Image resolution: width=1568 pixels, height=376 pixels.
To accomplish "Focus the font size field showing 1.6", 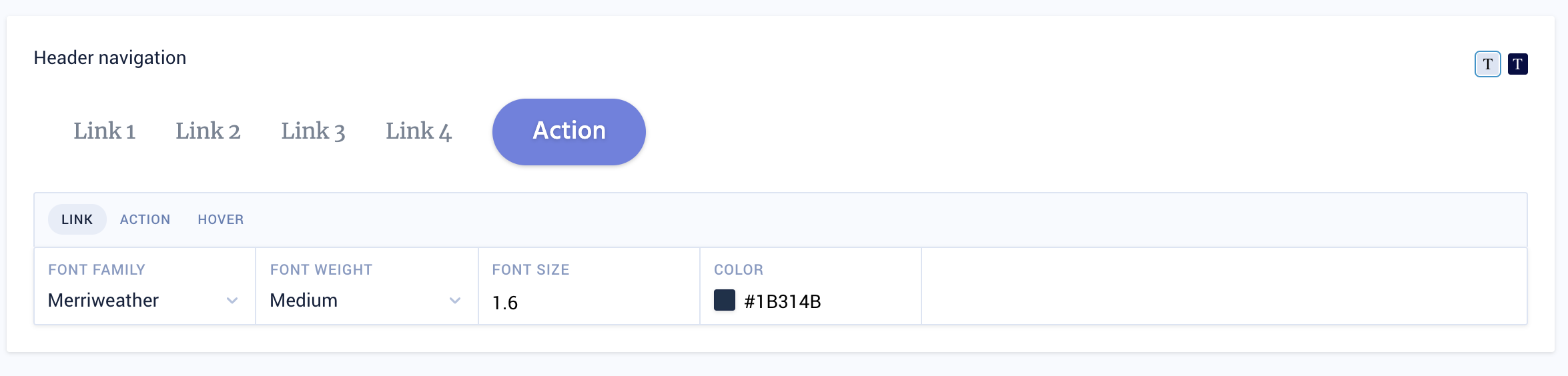I will pyautogui.click(x=587, y=303).
